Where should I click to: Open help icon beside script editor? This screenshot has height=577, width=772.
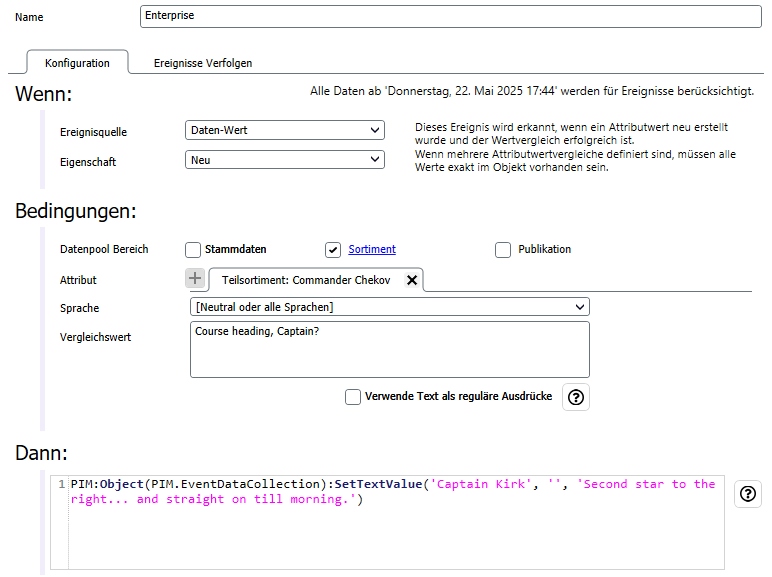(x=747, y=494)
